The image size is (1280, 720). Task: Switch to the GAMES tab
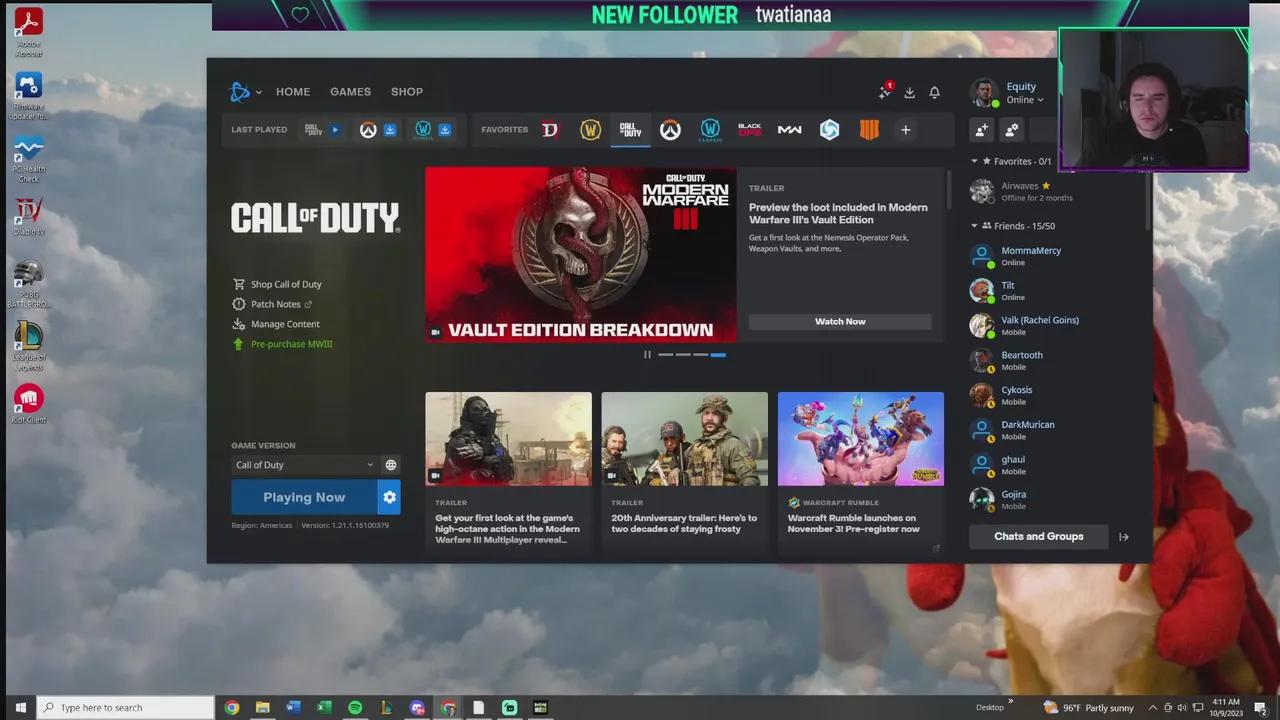click(350, 92)
